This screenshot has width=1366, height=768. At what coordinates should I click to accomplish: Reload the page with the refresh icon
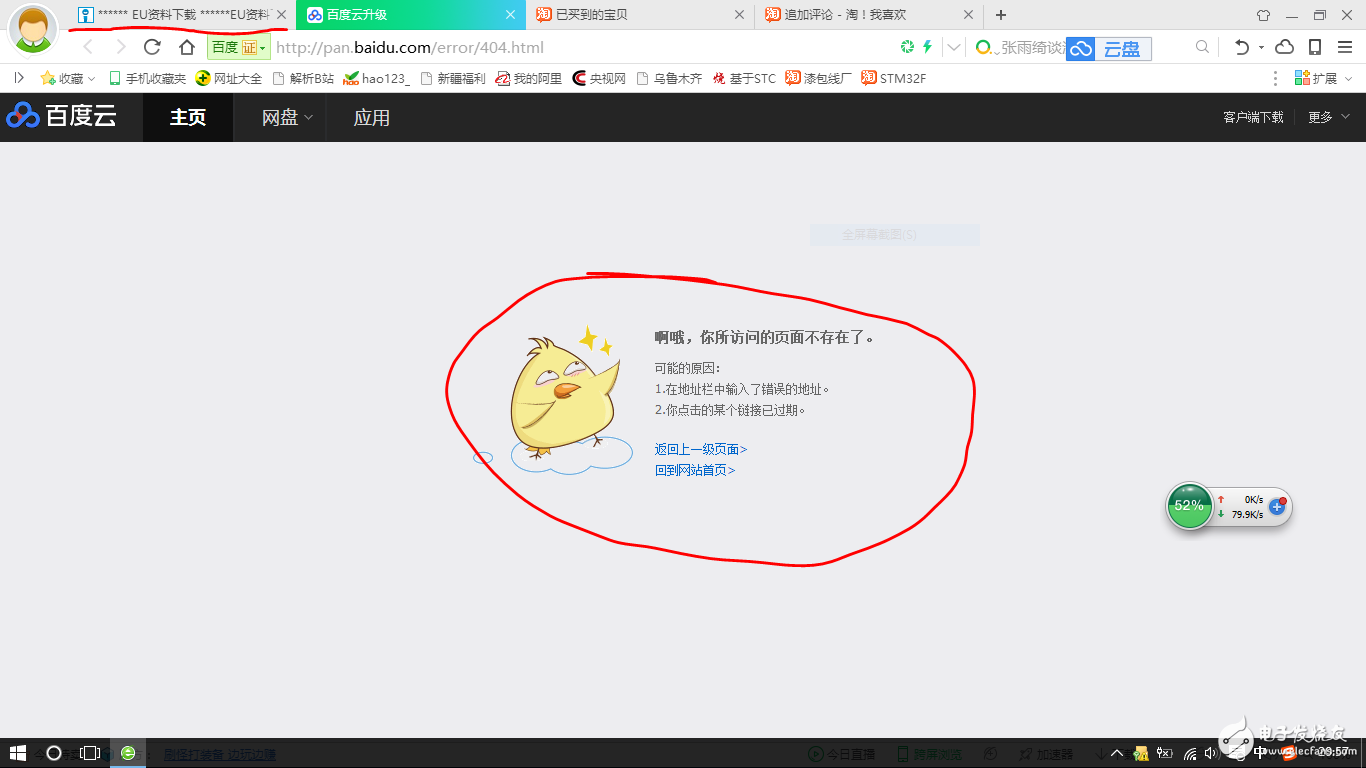(152, 47)
